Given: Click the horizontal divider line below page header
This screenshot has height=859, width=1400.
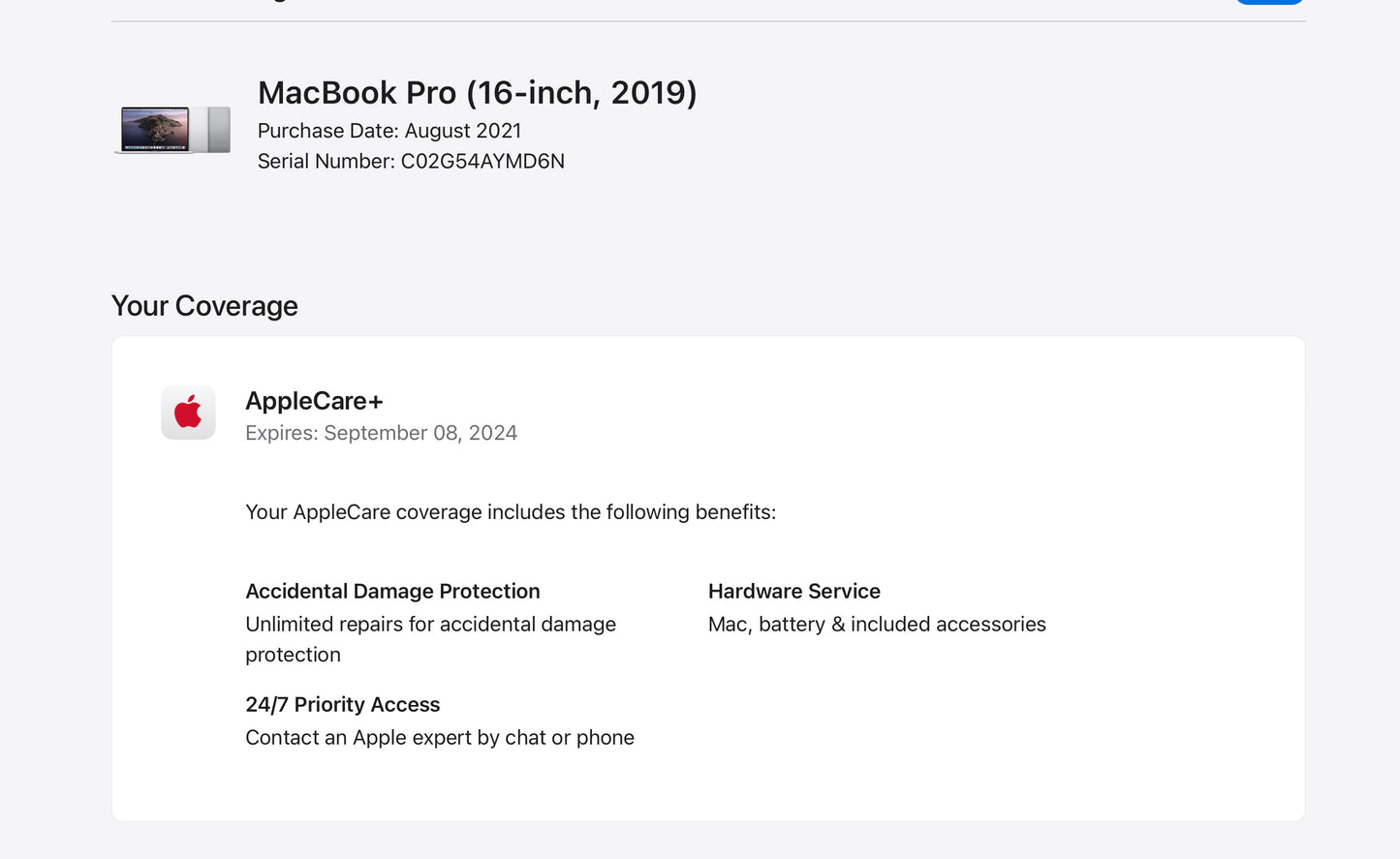Looking at the screenshot, I should point(707,20).
